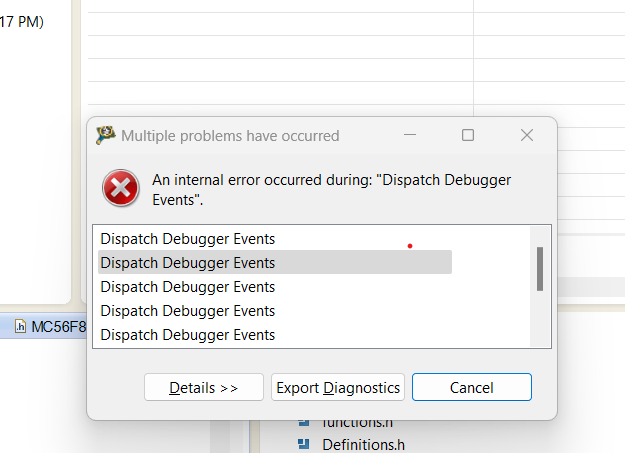
Task: Click the Details >> button
Action: tap(204, 388)
